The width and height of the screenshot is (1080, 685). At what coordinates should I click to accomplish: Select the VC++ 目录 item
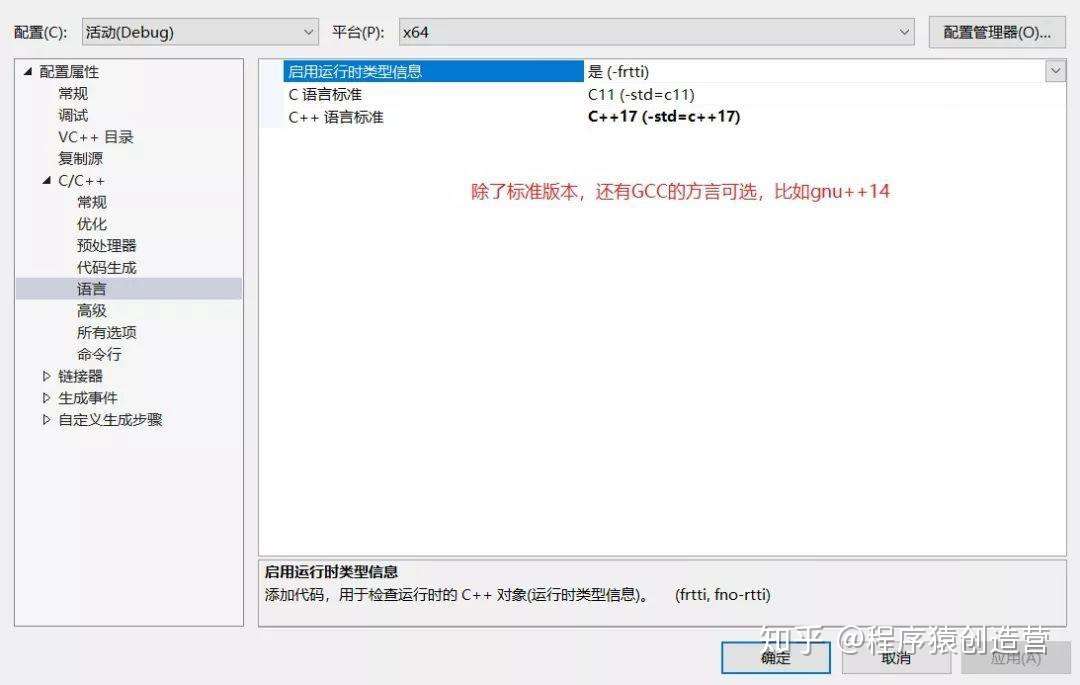96,137
